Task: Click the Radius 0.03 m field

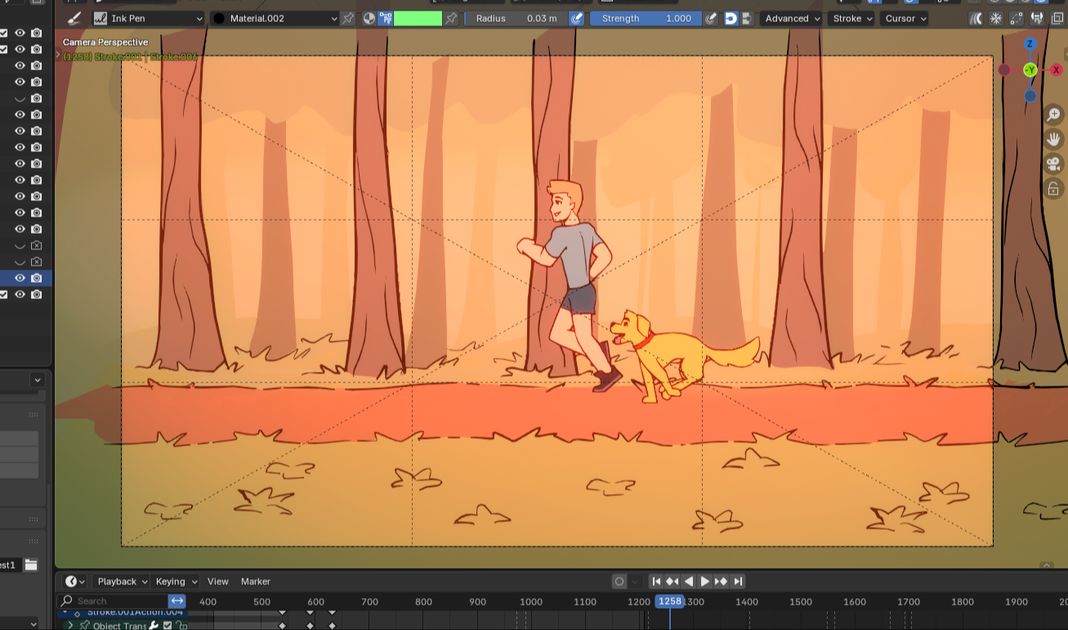Action: coord(516,18)
